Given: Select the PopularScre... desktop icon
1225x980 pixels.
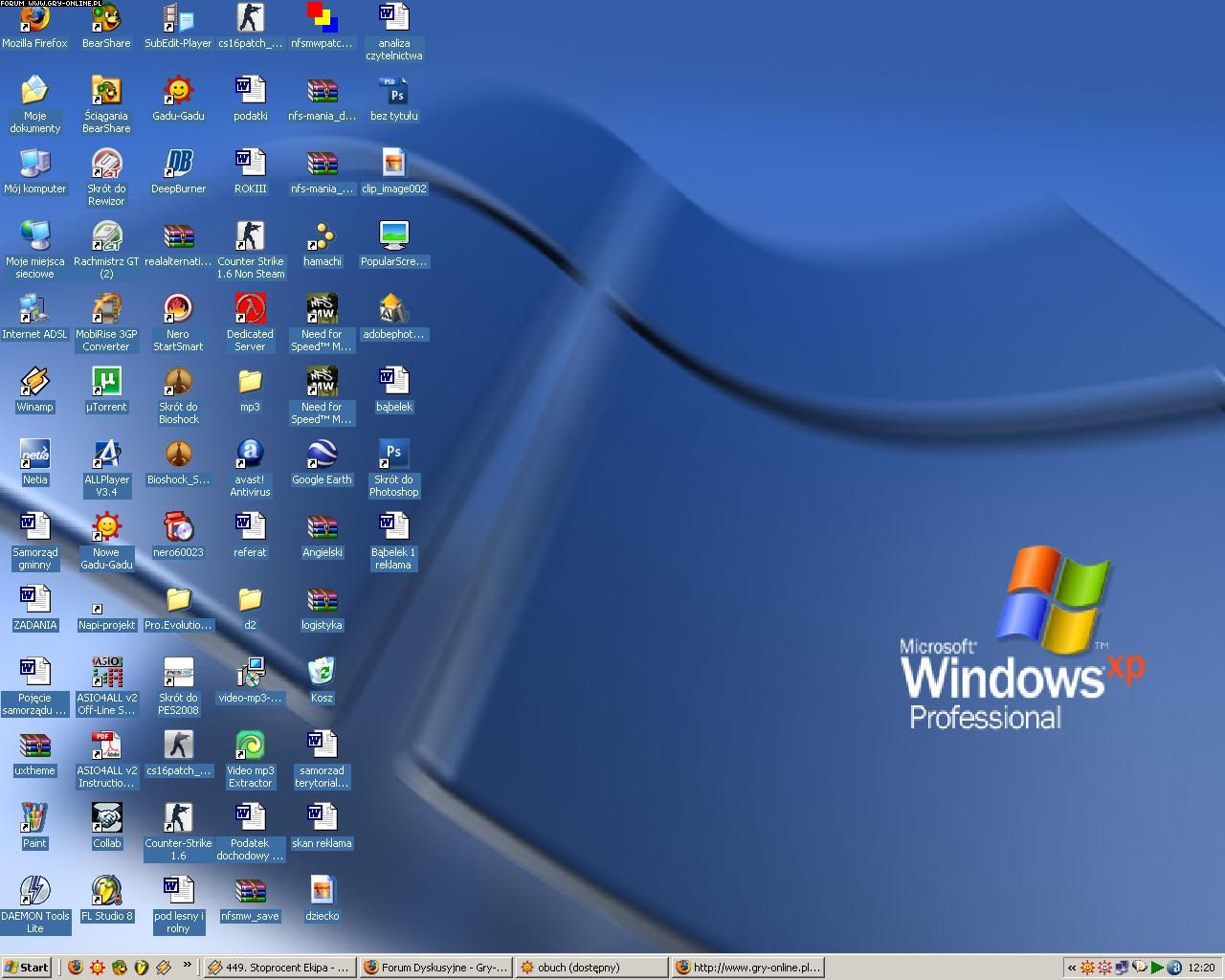Looking at the screenshot, I should 393,244.
